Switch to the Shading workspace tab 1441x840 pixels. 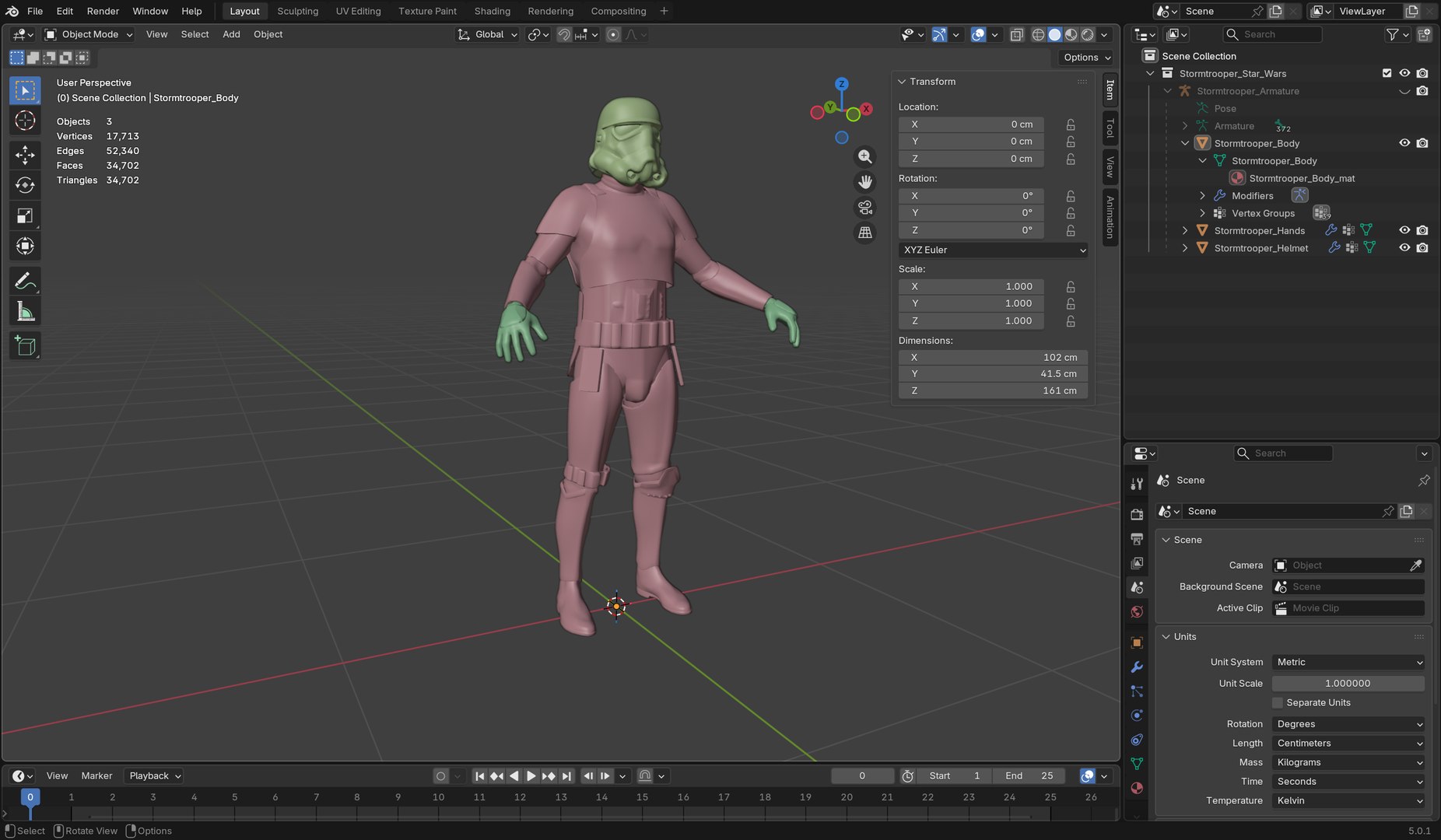coord(493,11)
